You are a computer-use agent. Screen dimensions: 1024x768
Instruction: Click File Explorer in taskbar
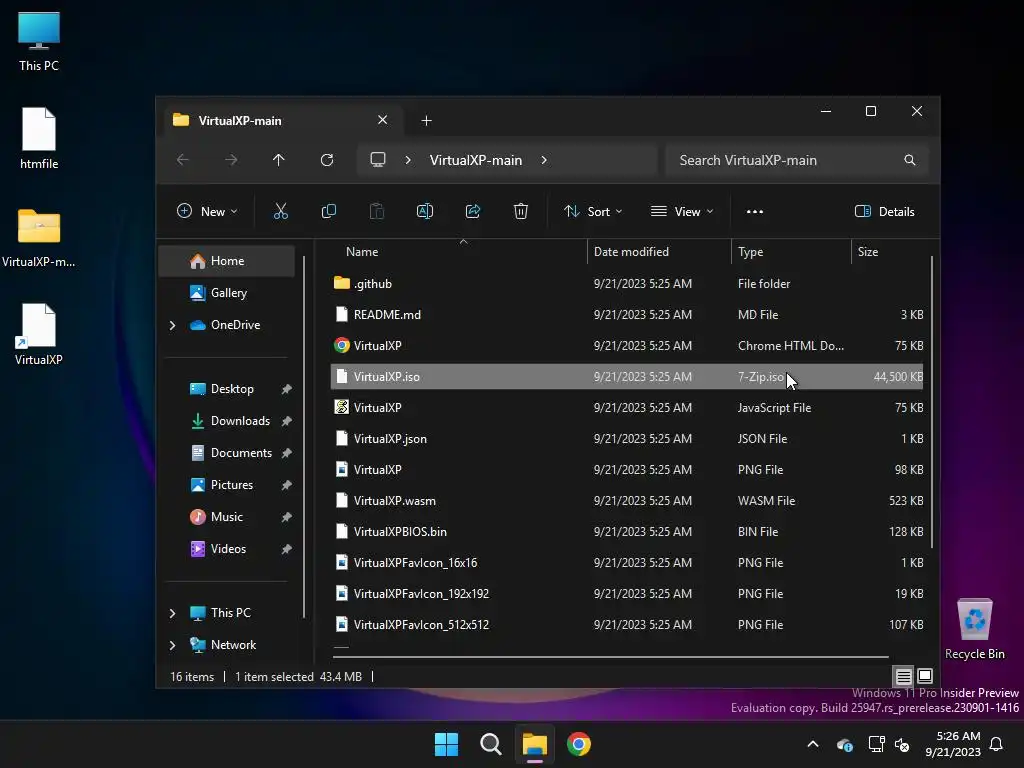(534, 744)
